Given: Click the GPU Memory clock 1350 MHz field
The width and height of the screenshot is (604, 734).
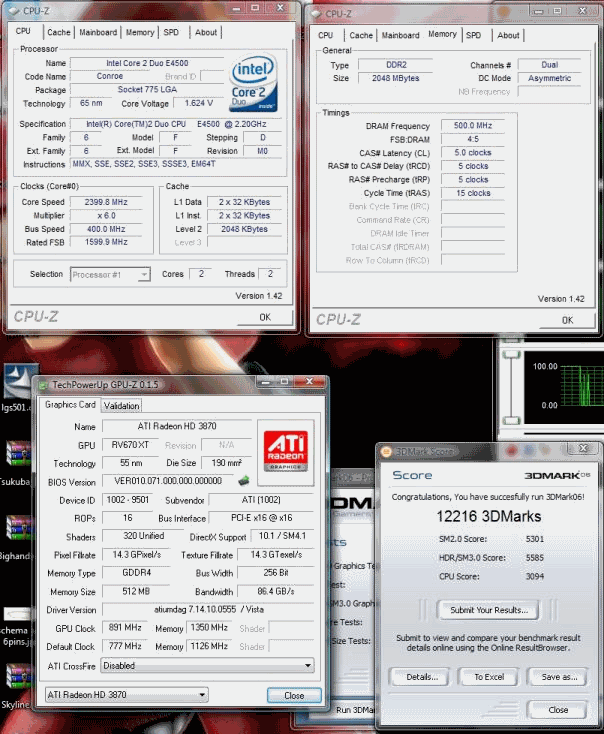Looking at the screenshot, I should pyautogui.click(x=209, y=627).
